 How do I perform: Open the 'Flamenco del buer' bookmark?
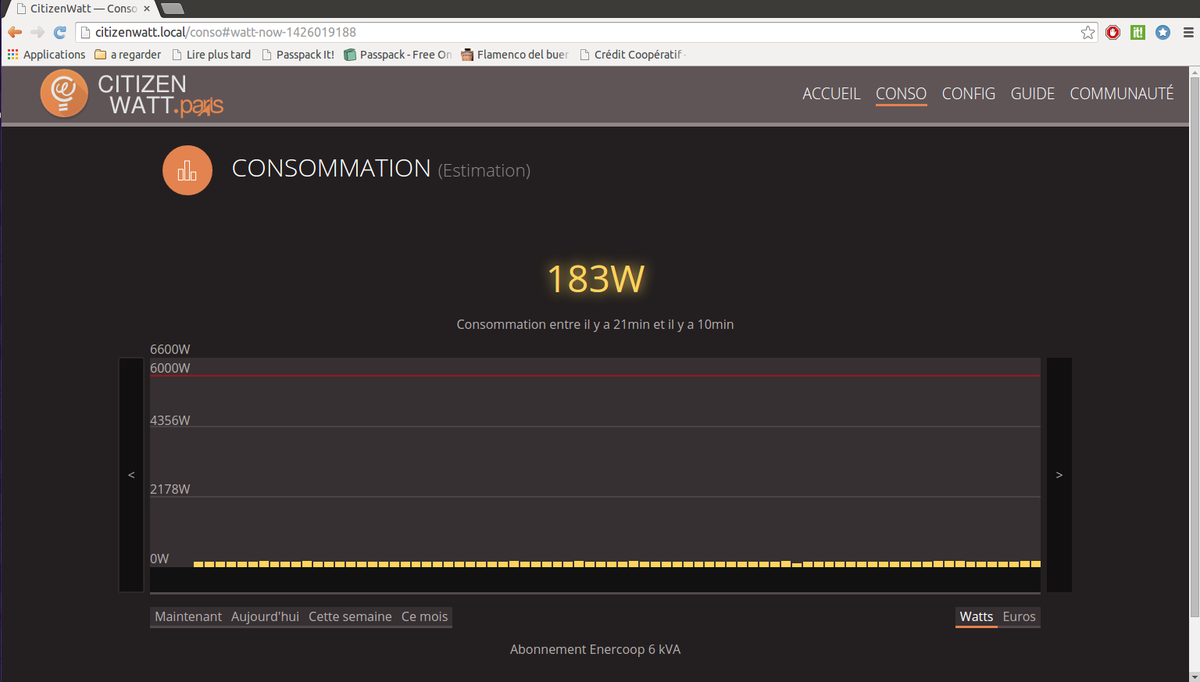[514, 54]
